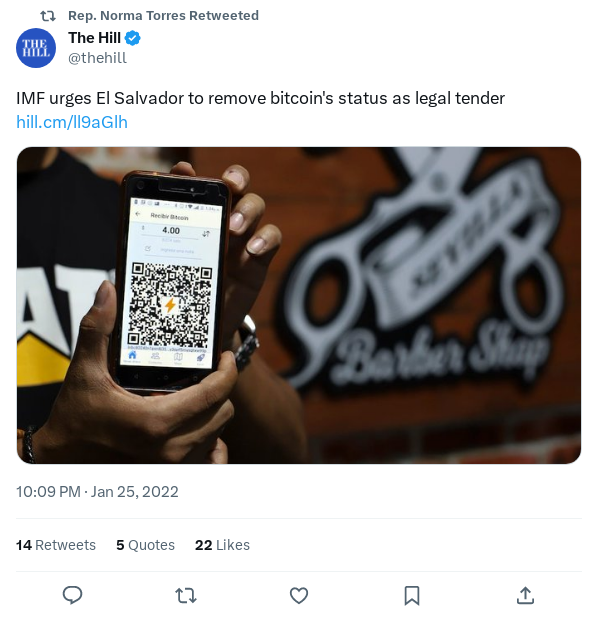Screen dimensions: 598x619
Task: Click The Hill profile avatar
Action: point(36,48)
